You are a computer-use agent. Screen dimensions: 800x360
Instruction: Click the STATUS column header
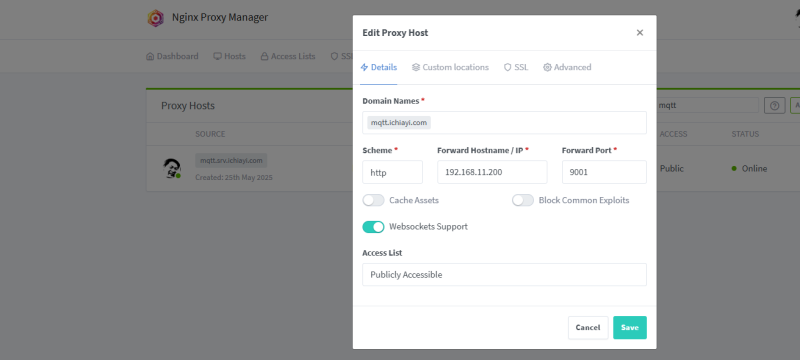tap(745, 134)
